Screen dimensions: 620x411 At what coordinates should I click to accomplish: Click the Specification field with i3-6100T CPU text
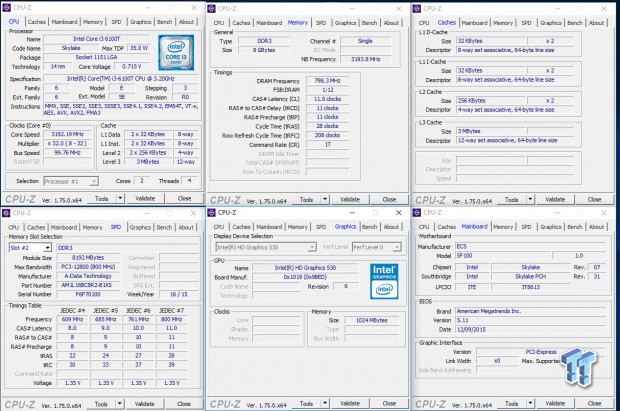tap(121, 78)
